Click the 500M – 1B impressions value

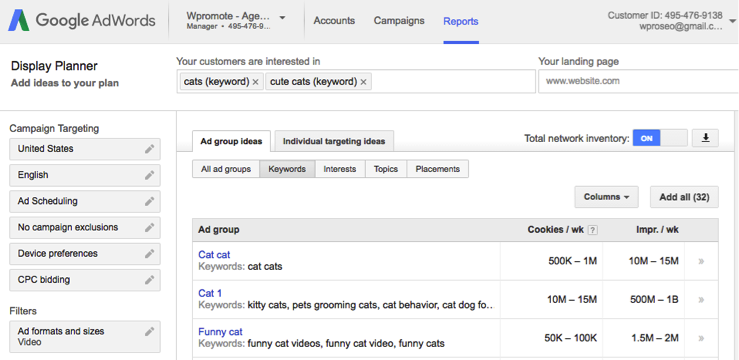pos(654,300)
